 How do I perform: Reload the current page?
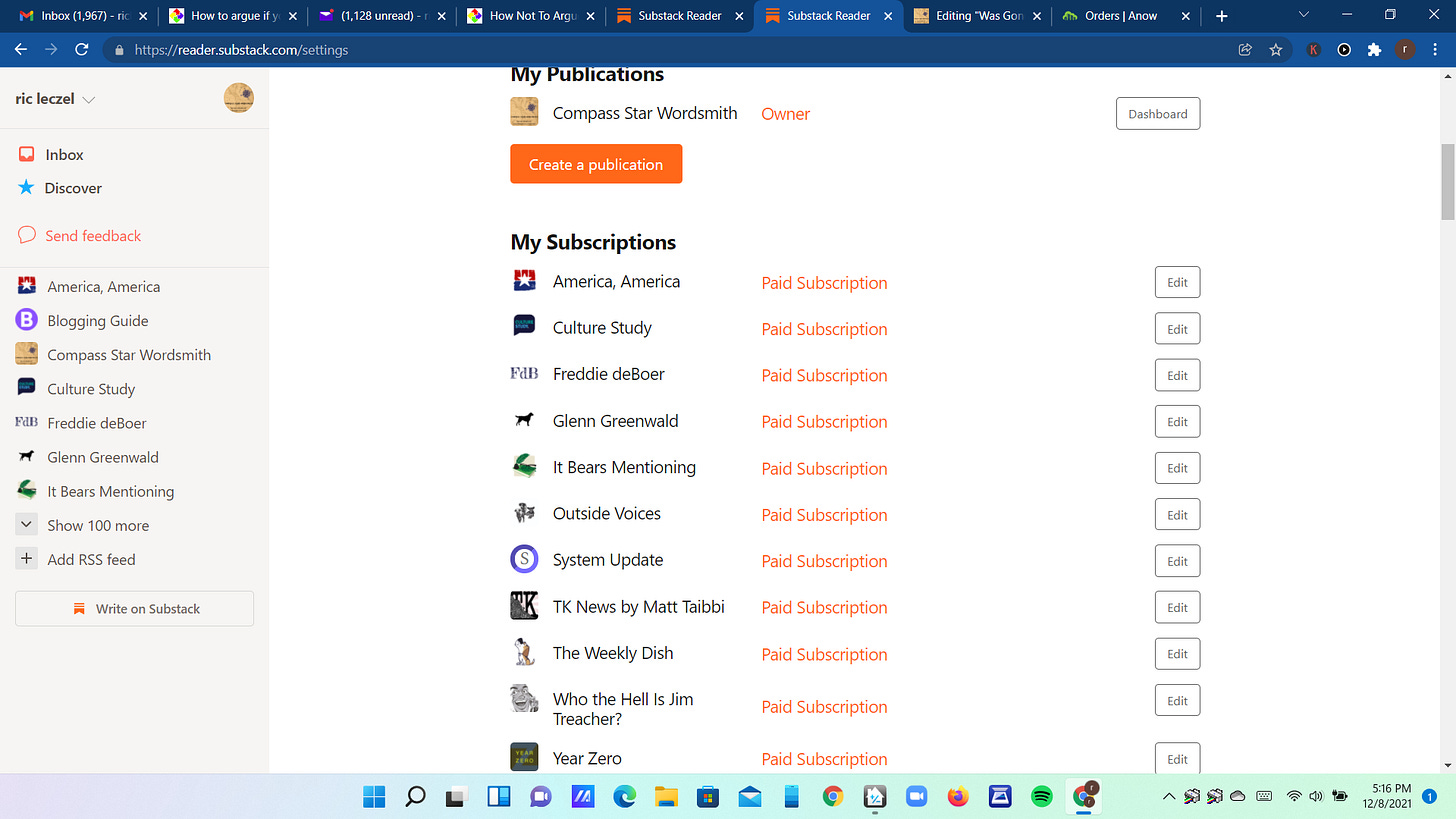click(82, 49)
